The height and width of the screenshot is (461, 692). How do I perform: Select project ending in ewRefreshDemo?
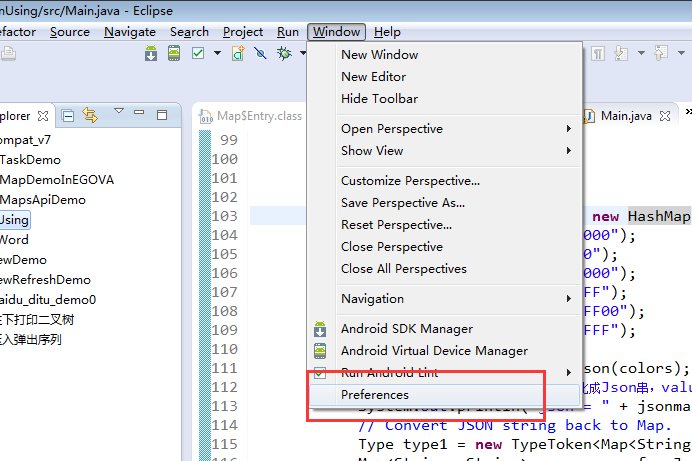(x=45, y=280)
